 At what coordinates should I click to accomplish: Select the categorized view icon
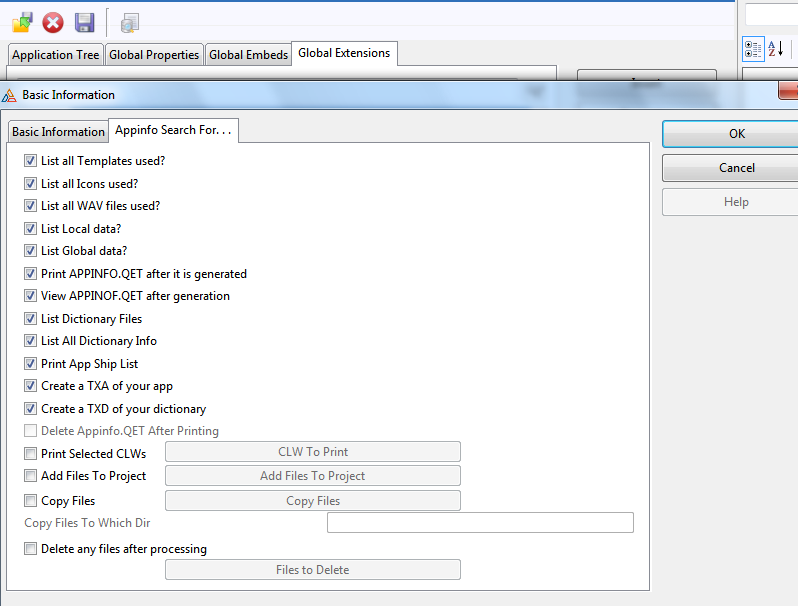(753, 49)
